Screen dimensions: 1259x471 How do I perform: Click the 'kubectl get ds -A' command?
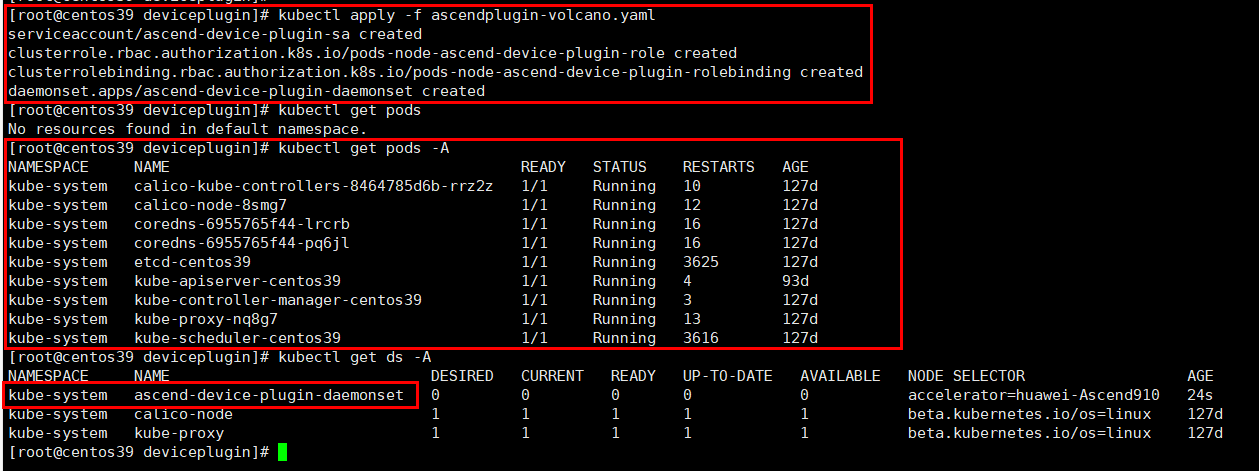click(x=355, y=357)
